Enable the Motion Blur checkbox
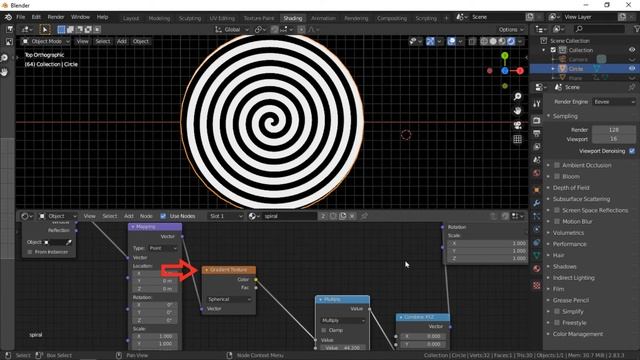Image resolution: width=640 pixels, height=360 pixels. click(557, 221)
